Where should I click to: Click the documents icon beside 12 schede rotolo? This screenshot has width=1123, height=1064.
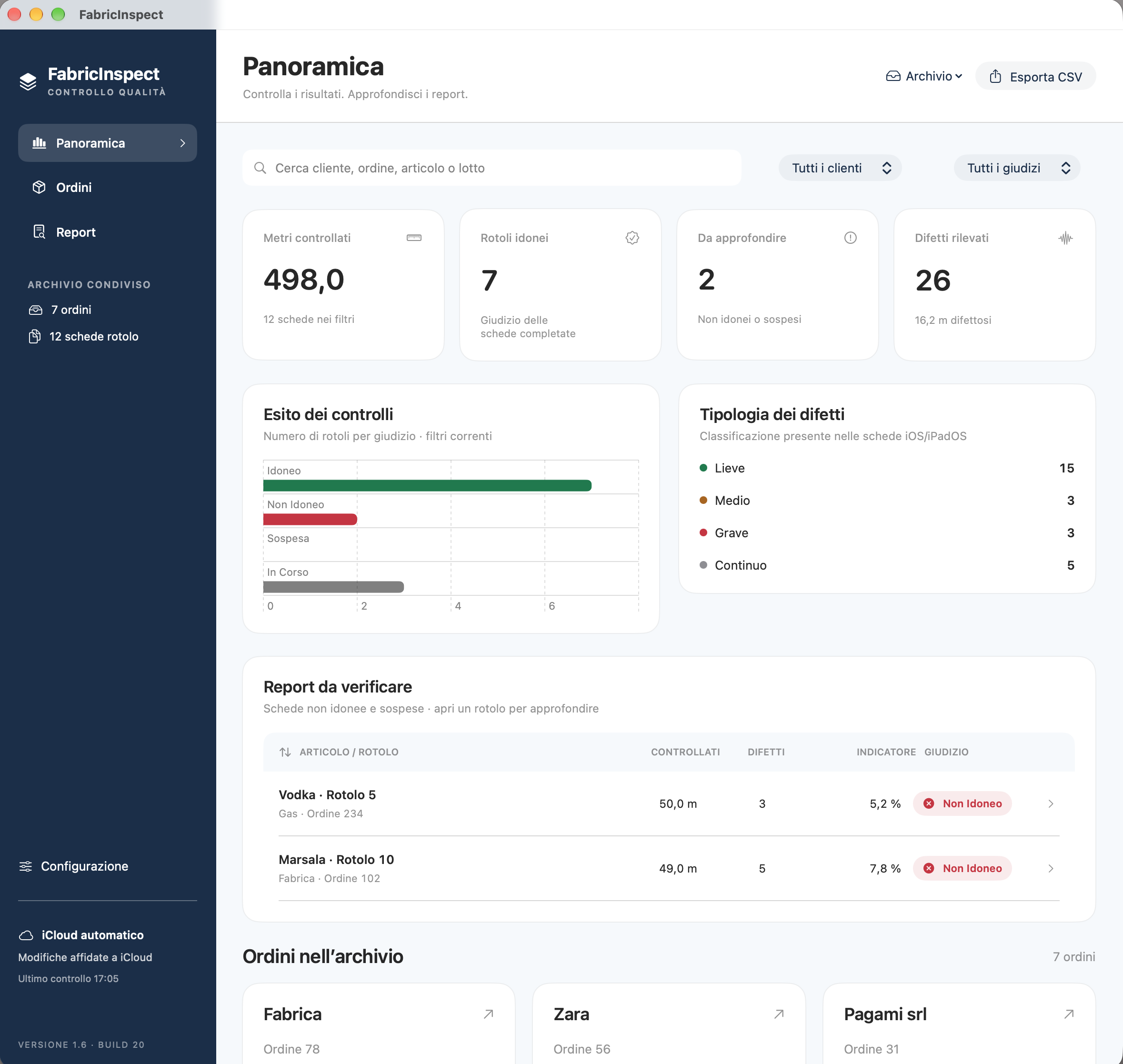(x=35, y=336)
